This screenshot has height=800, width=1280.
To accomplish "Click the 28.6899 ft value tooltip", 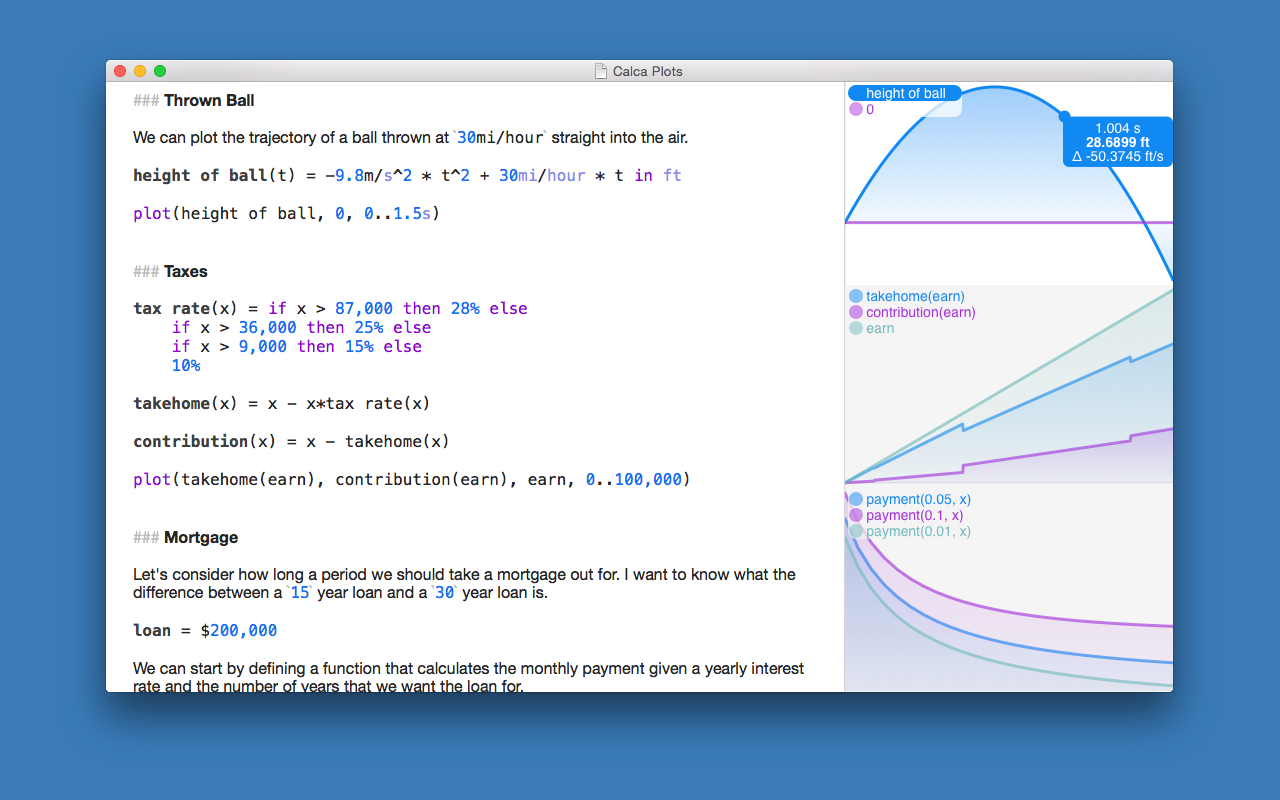I will (x=1117, y=142).
